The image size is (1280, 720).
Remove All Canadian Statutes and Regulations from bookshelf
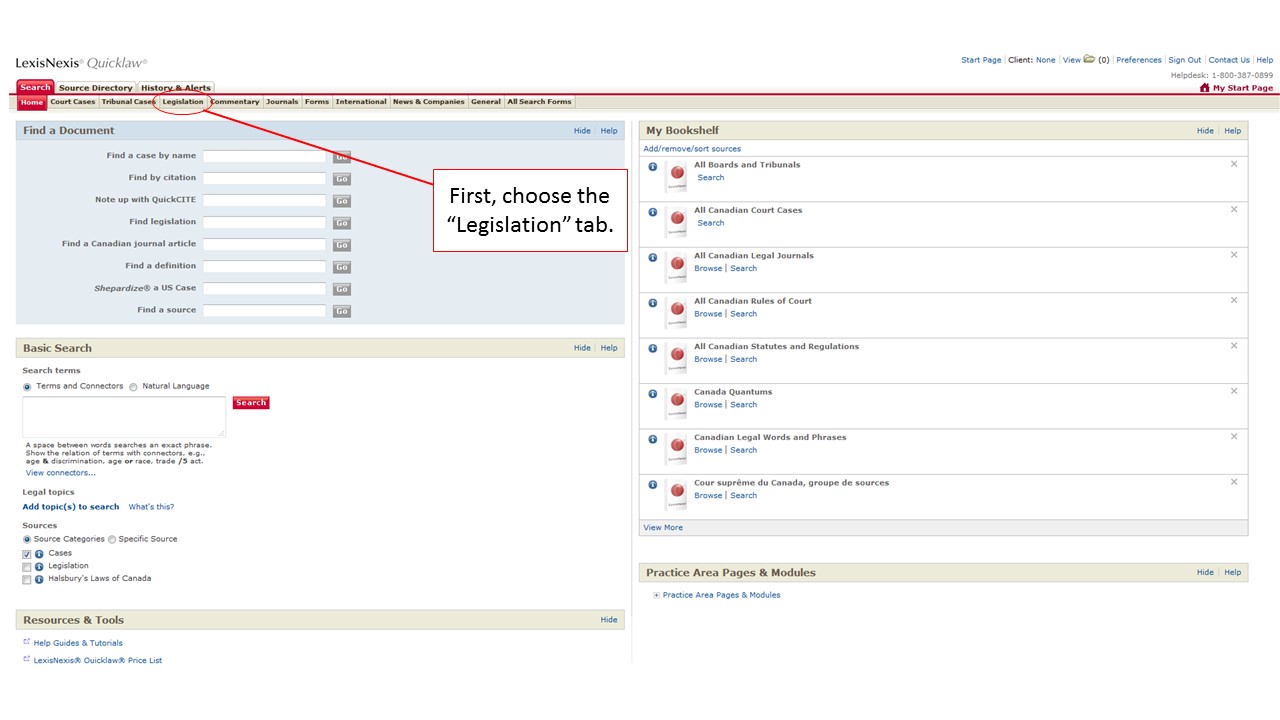(x=1234, y=346)
